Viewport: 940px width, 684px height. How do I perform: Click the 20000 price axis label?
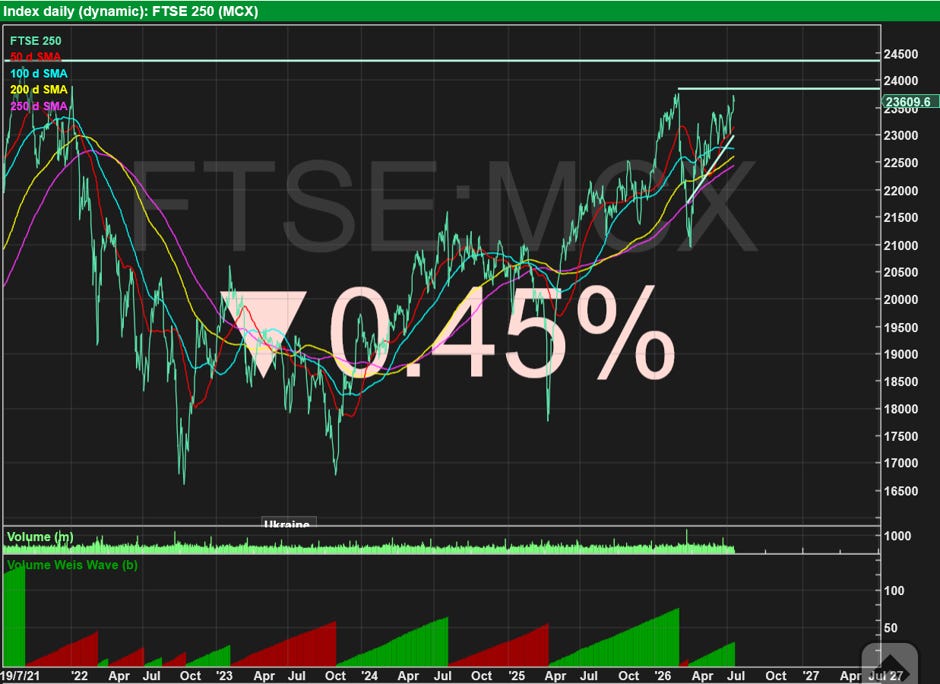click(901, 300)
